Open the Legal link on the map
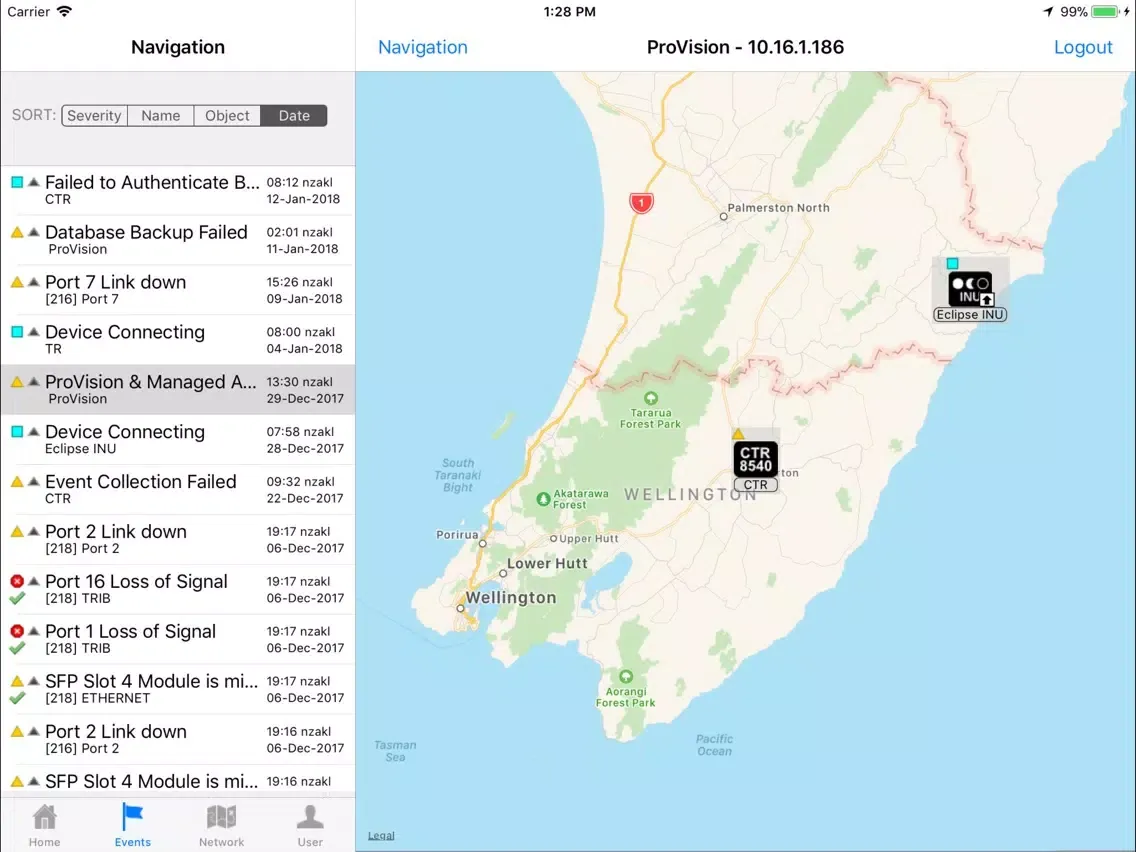Screen dimensions: 1136x852 [381, 835]
